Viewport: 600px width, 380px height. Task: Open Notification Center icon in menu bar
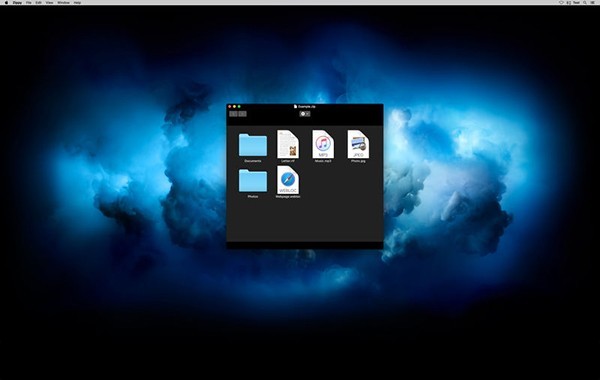593,3
